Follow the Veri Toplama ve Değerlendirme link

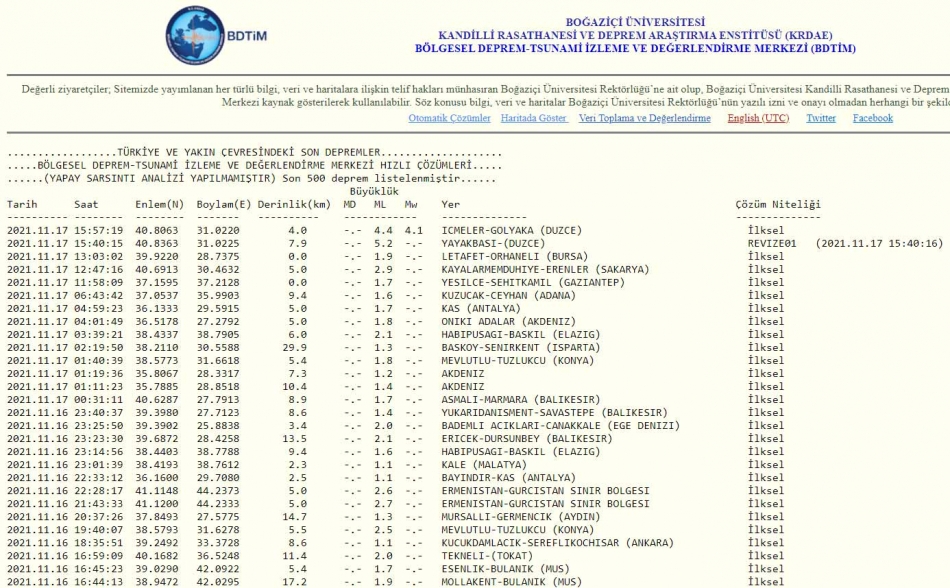(645, 118)
